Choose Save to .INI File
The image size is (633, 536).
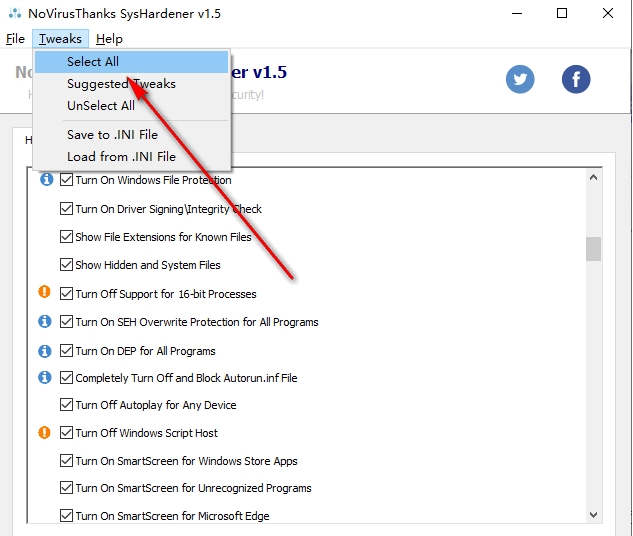tap(132, 134)
